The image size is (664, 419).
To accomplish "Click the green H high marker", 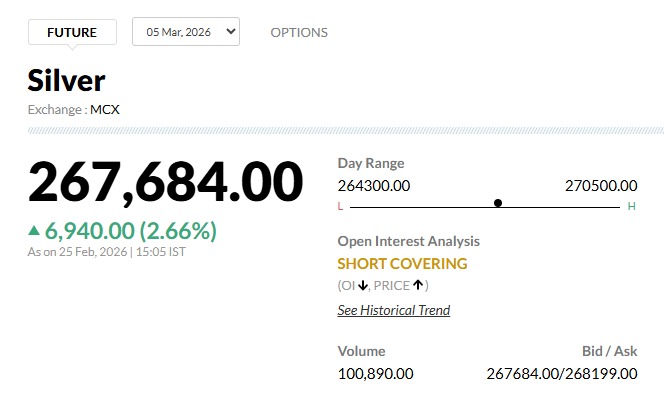I will pos(631,206).
